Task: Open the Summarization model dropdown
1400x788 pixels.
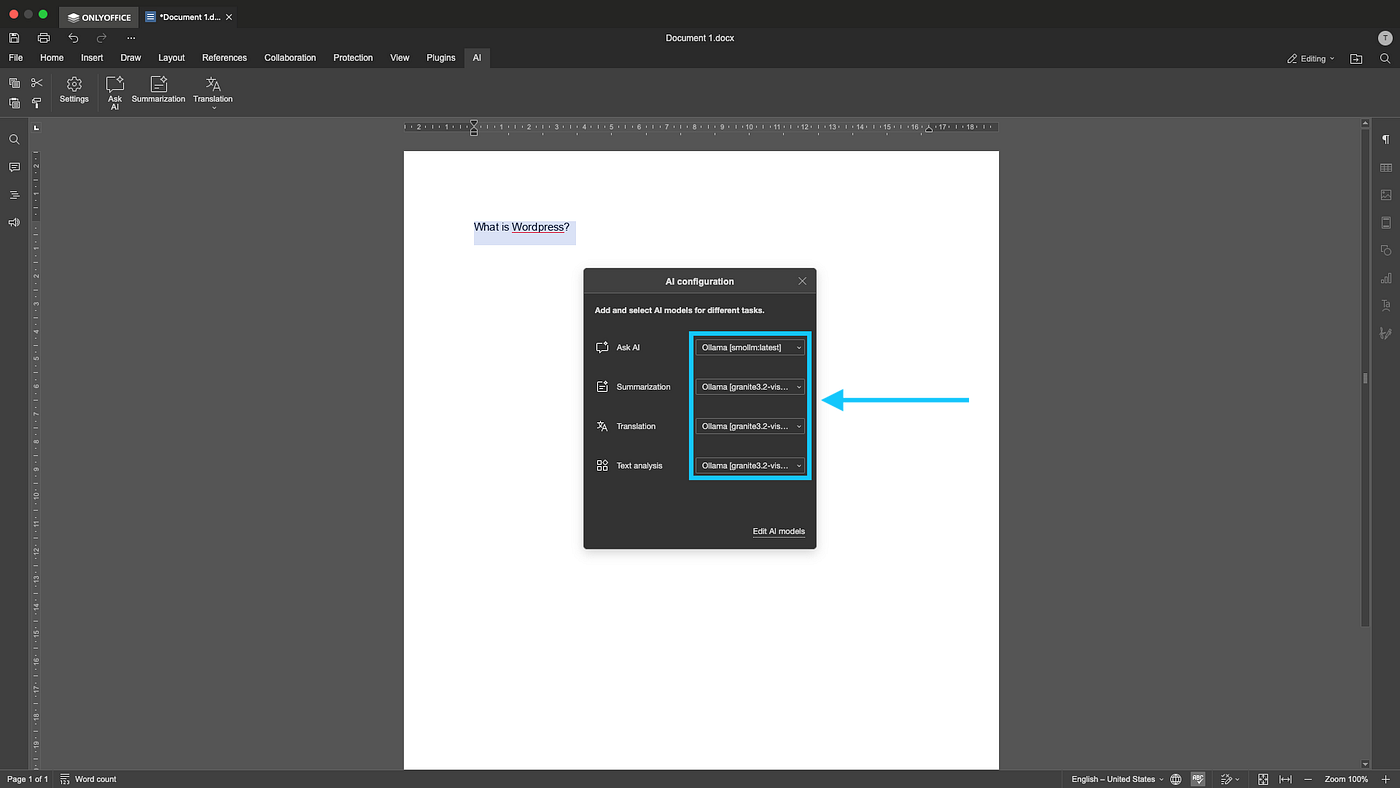Action: coord(750,387)
